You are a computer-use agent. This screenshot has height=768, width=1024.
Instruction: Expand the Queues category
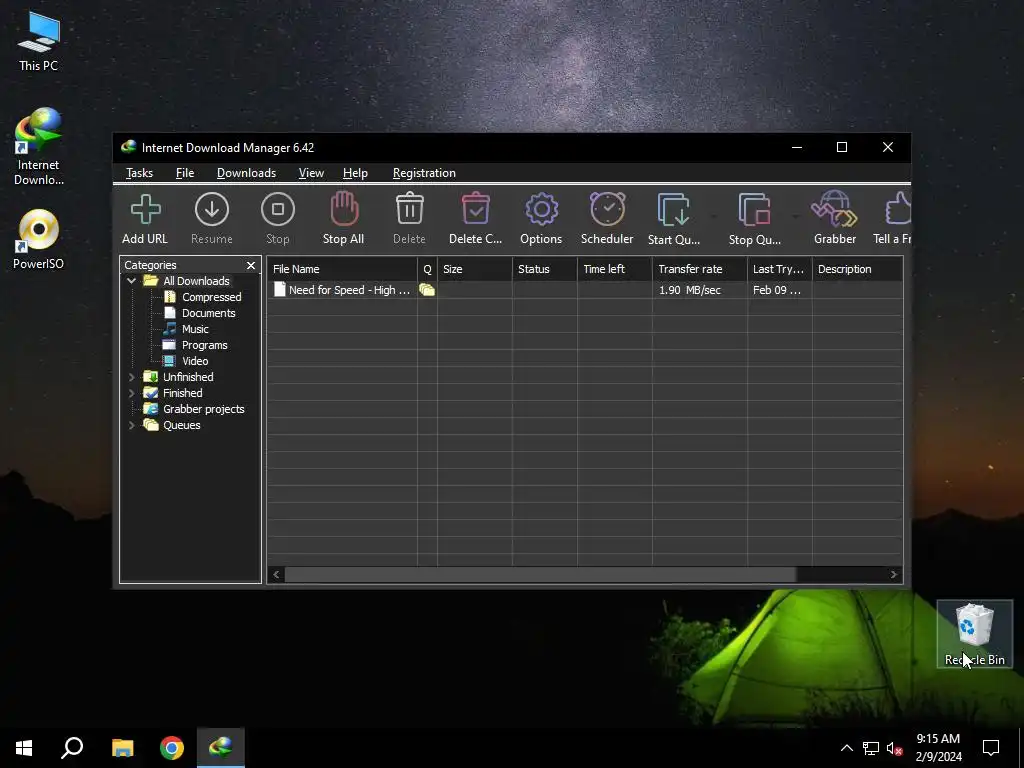131,425
